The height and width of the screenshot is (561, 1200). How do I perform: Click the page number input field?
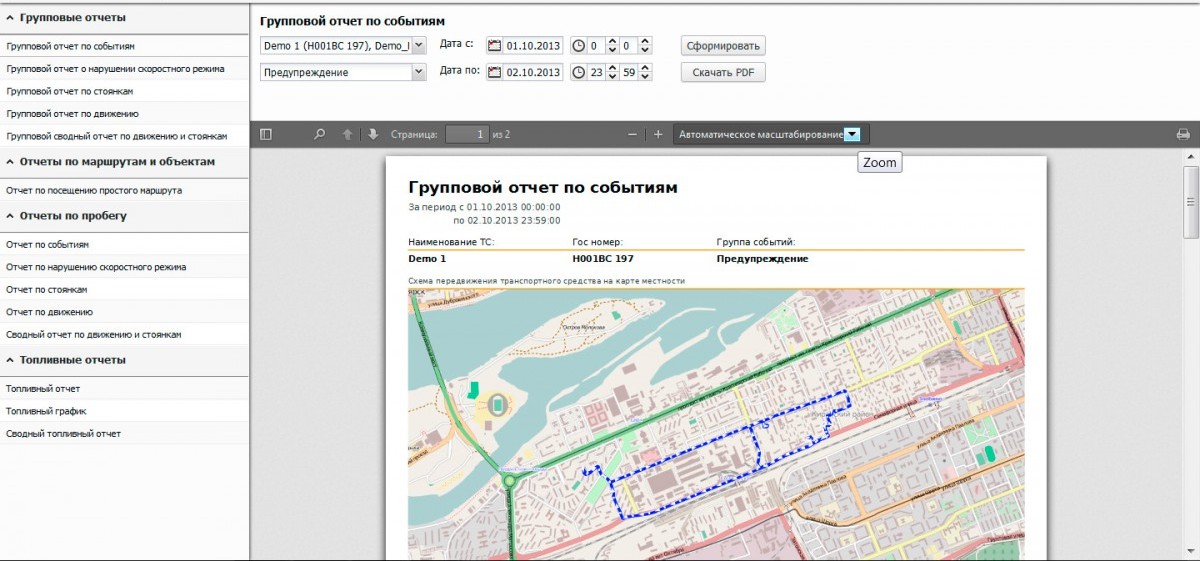[x=467, y=134]
